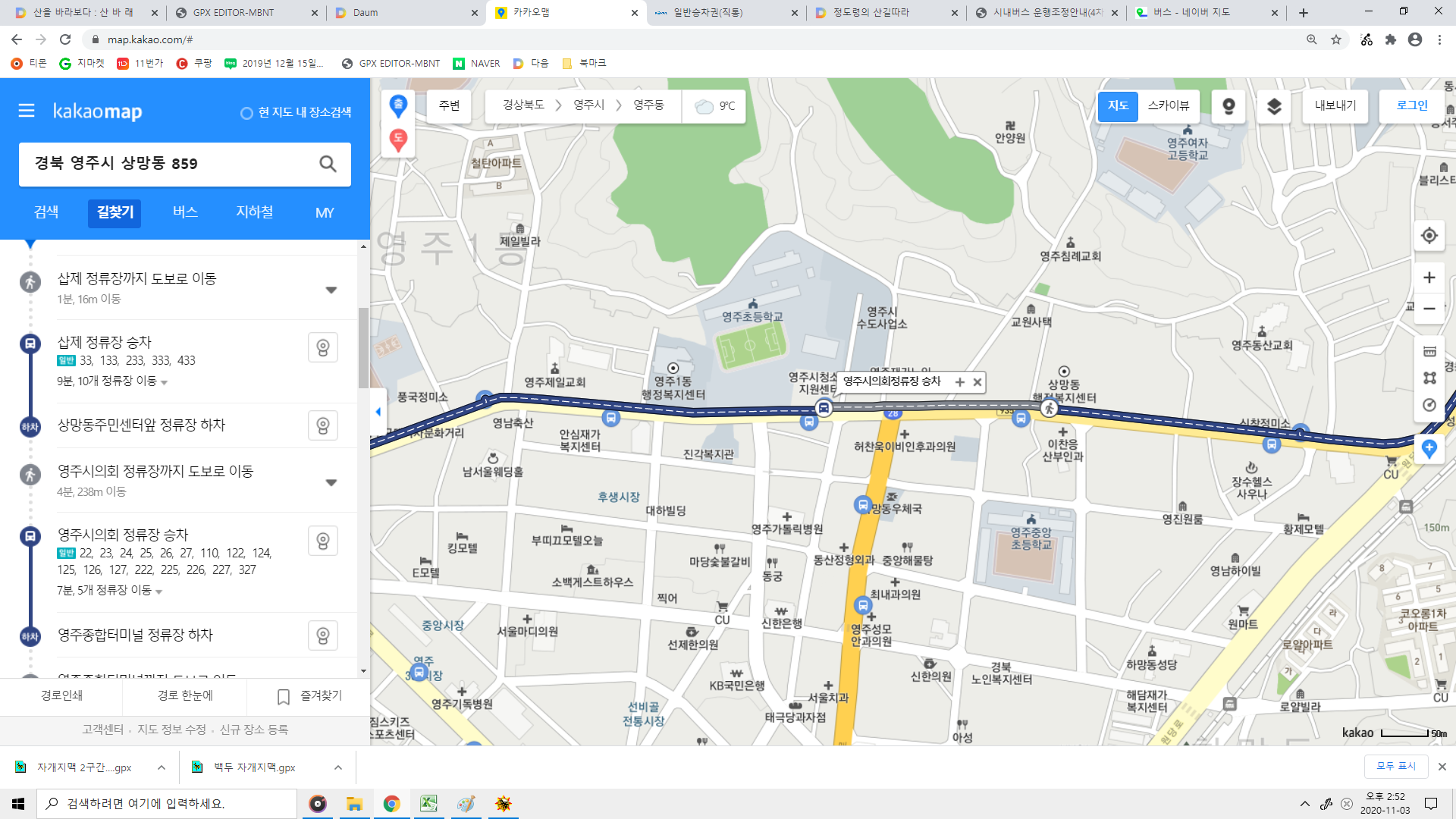Click the 경로인쇄 button

tap(61, 695)
